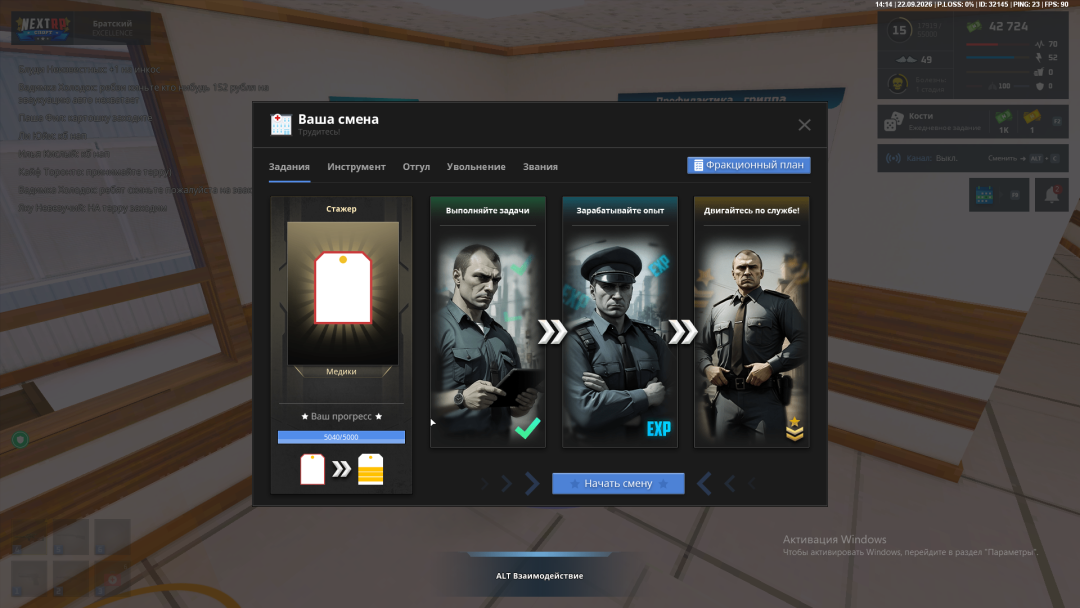Select the Двигайтесь по службе! card
The image size is (1080, 608).
point(751,322)
